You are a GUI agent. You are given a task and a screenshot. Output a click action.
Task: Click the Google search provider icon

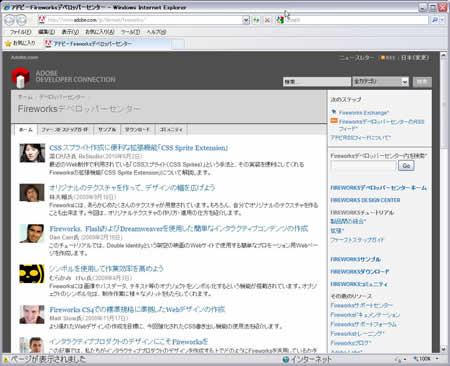pyautogui.click(x=280, y=20)
